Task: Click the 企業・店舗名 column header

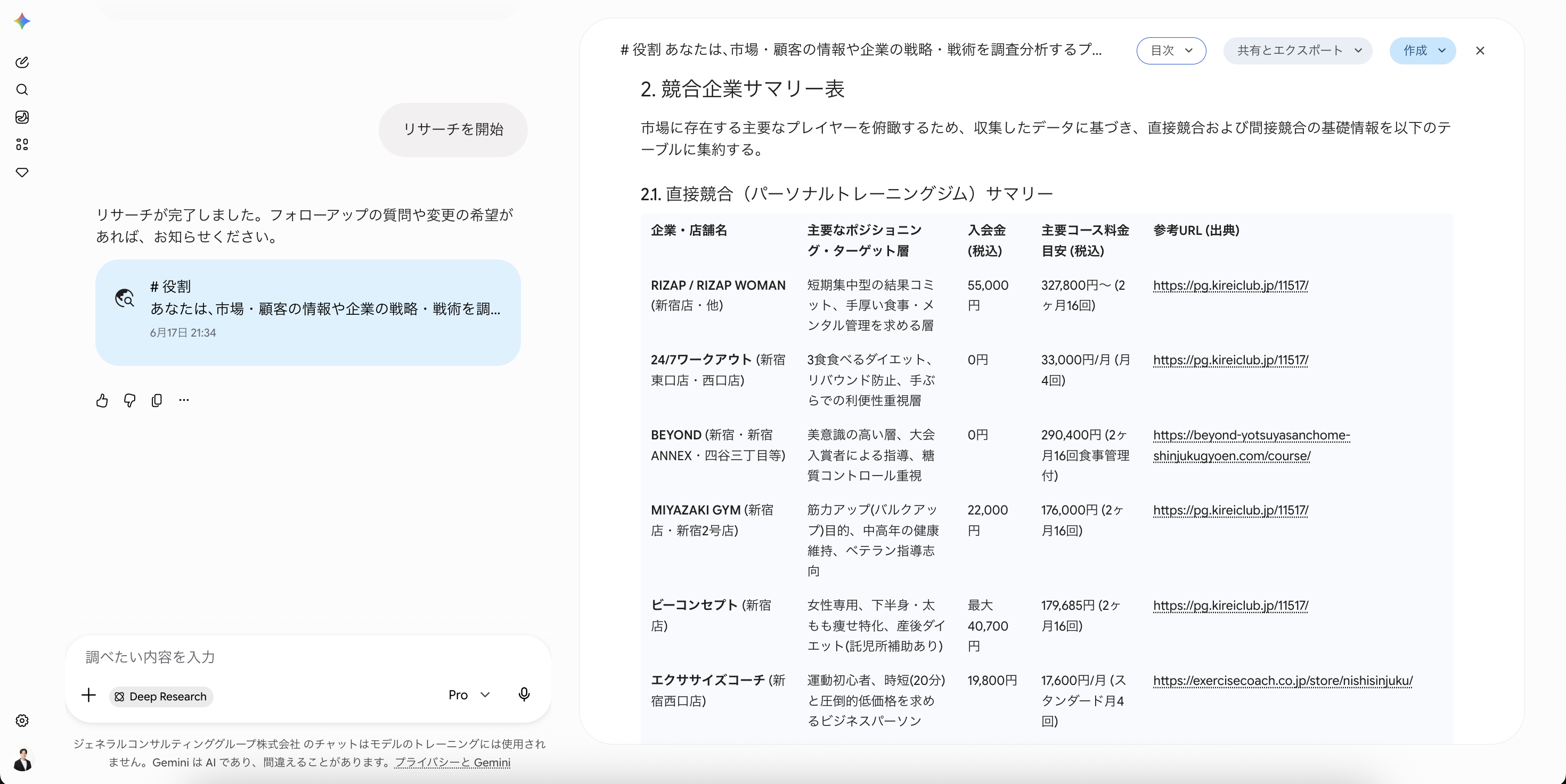Action: click(x=689, y=230)
